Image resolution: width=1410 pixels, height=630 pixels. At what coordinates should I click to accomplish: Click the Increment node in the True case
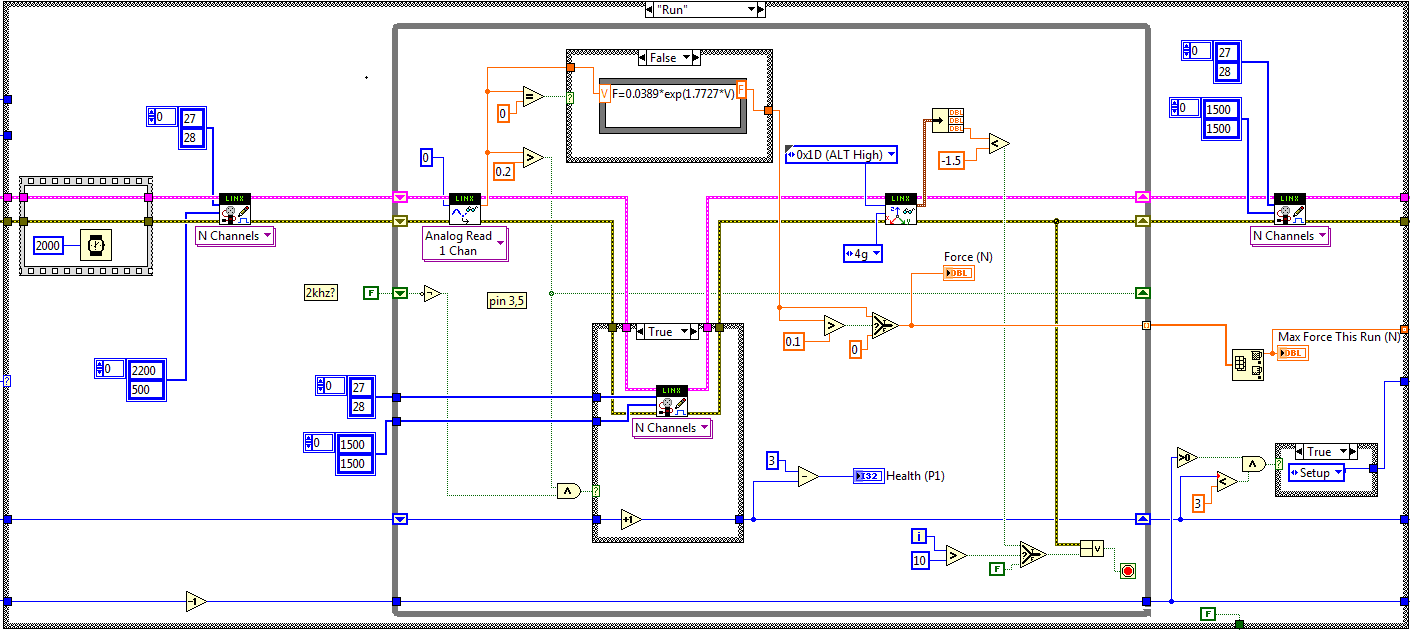point(631,519)
